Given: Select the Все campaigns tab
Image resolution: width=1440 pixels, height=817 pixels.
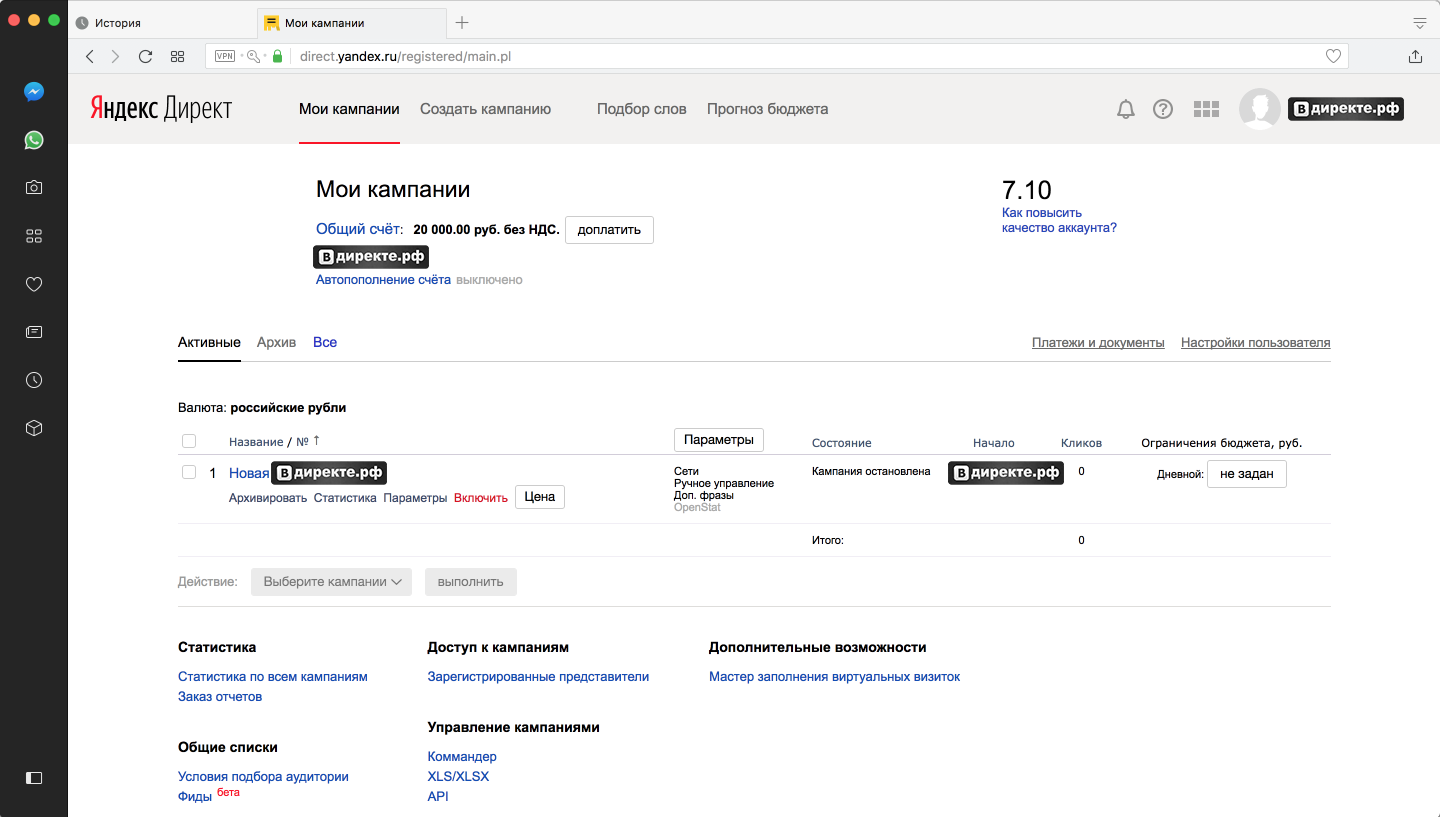Looking at the screenshot, I should [x=325, y=342].
